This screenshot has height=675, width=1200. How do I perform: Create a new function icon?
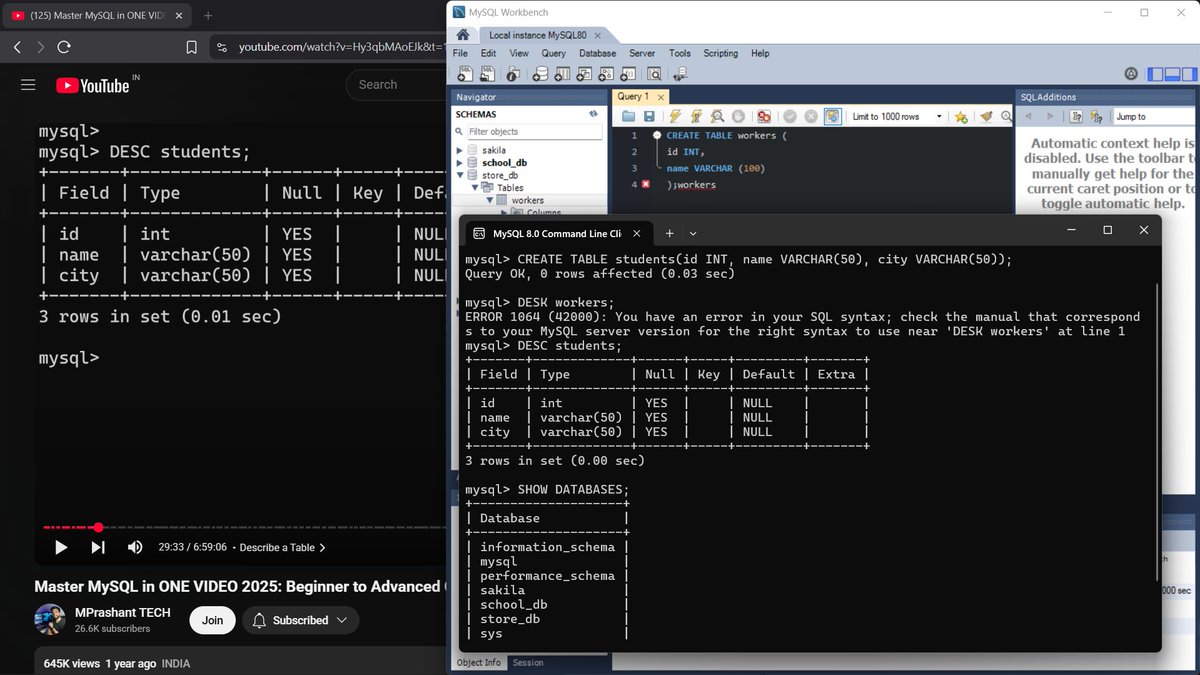click(628, 73)
